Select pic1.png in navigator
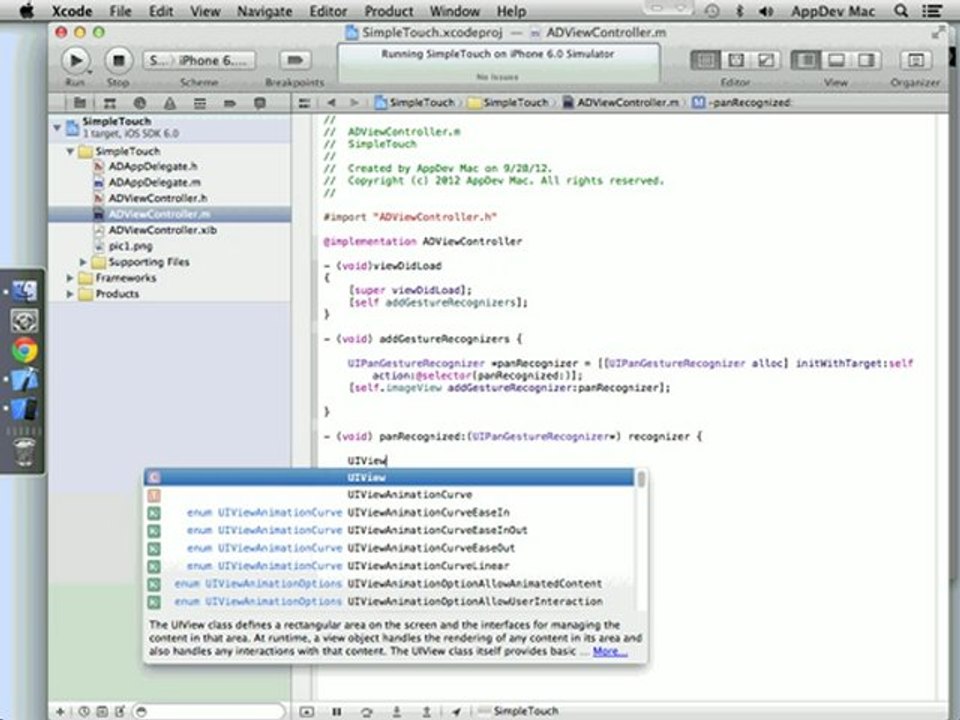 tap(130, 246)
